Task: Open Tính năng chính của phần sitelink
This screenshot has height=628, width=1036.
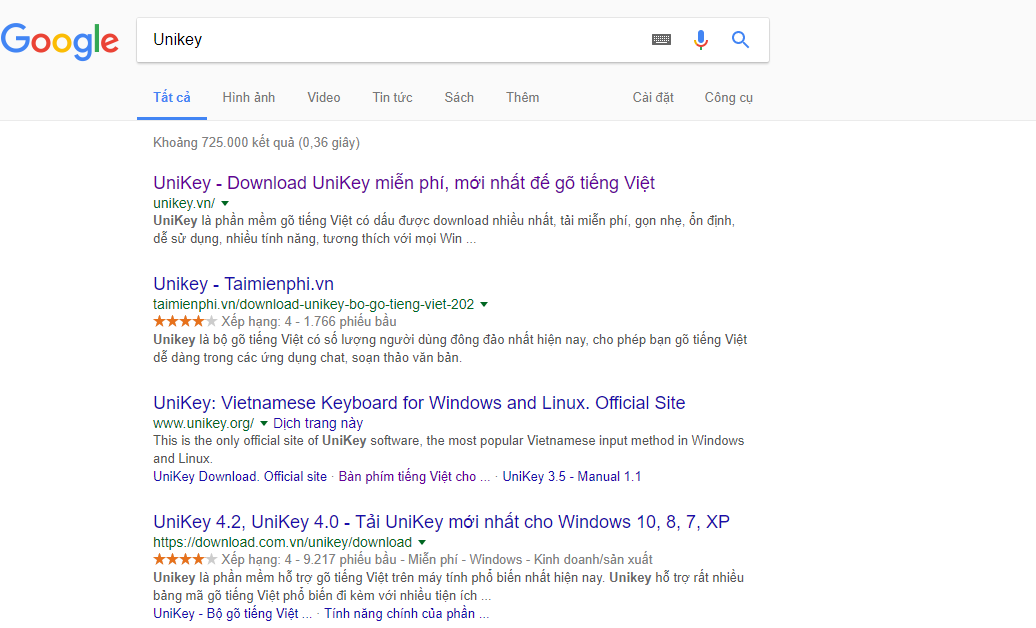Action: [406, 614]
